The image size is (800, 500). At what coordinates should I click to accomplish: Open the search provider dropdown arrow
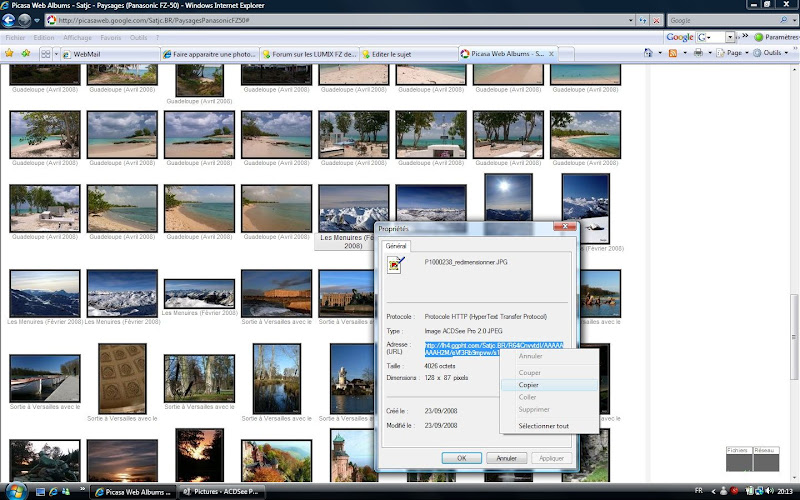pos(794,20)
